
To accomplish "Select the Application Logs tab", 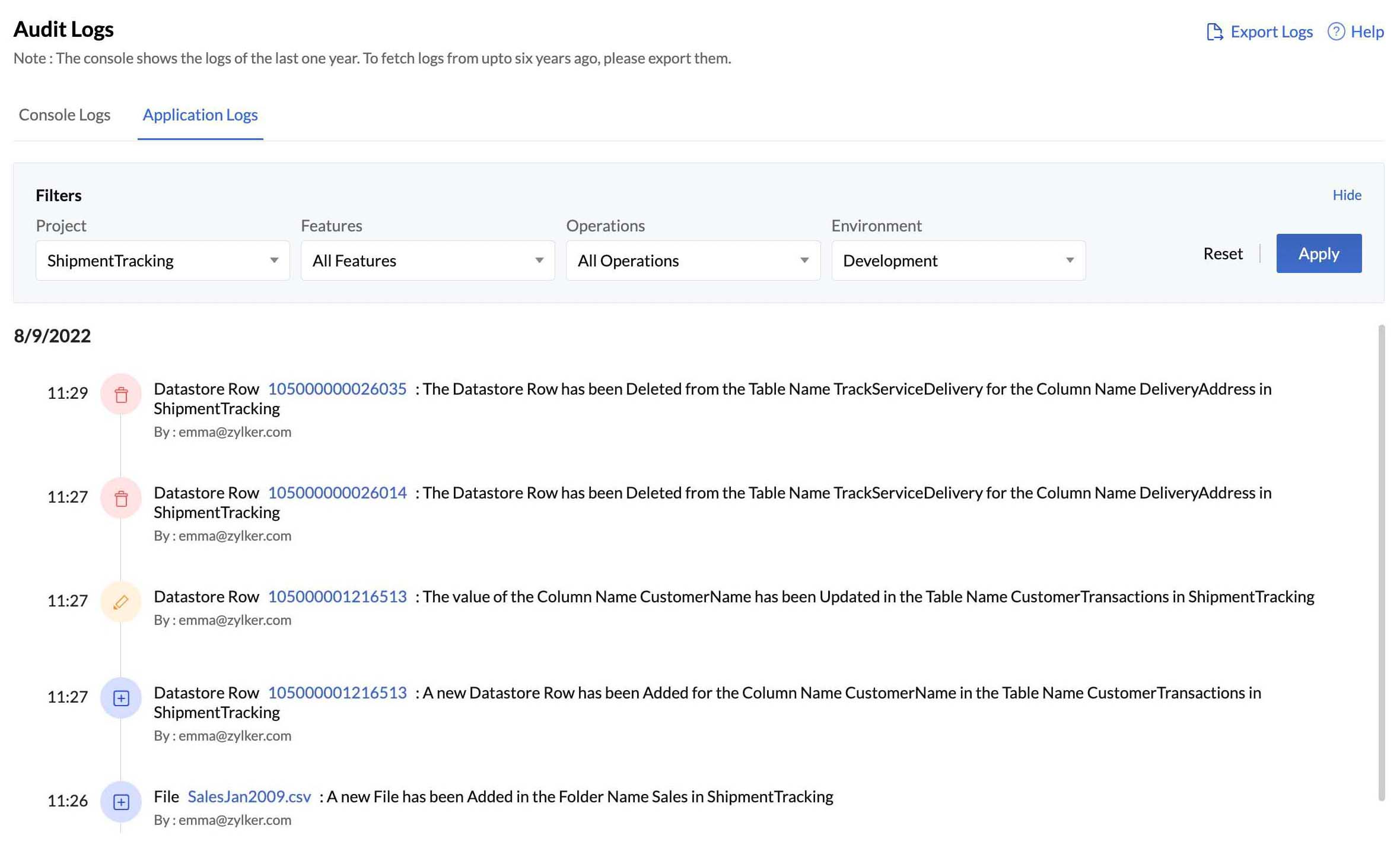I will point(200,115).
